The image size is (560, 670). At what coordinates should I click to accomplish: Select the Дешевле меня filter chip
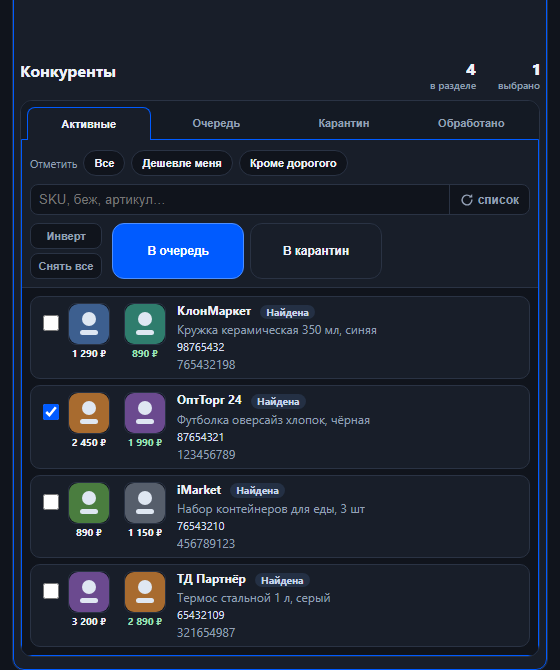(182, 163)
